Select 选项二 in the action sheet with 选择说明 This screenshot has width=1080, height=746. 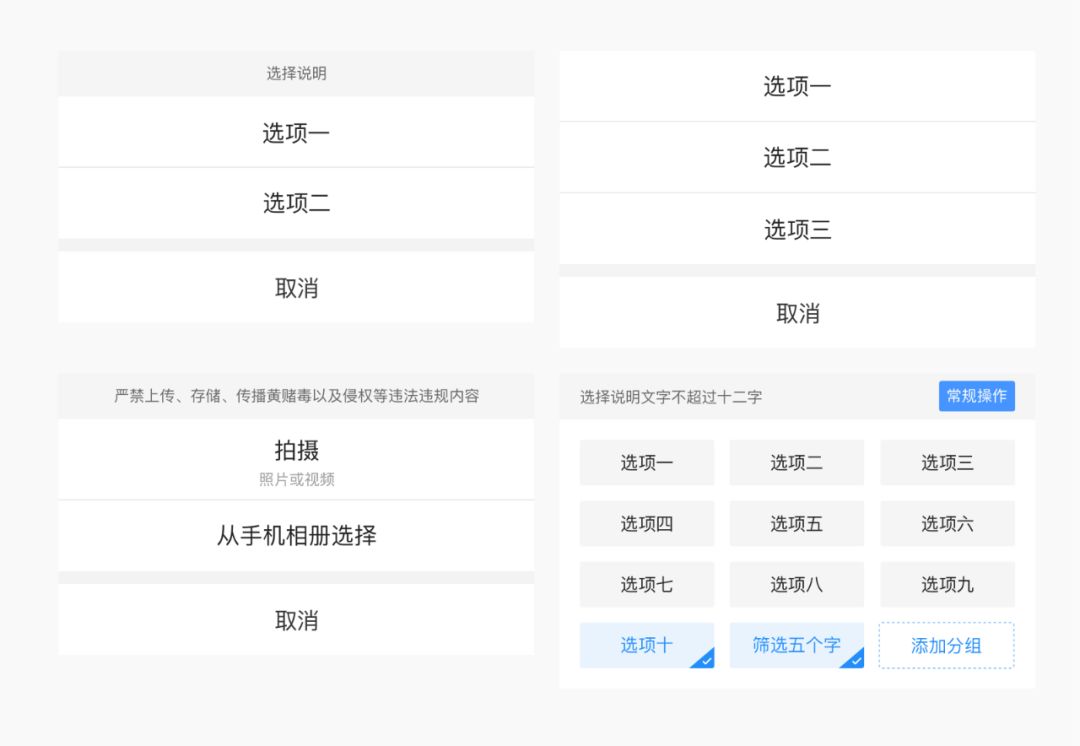pyautogui.click(x=296, y=203)
